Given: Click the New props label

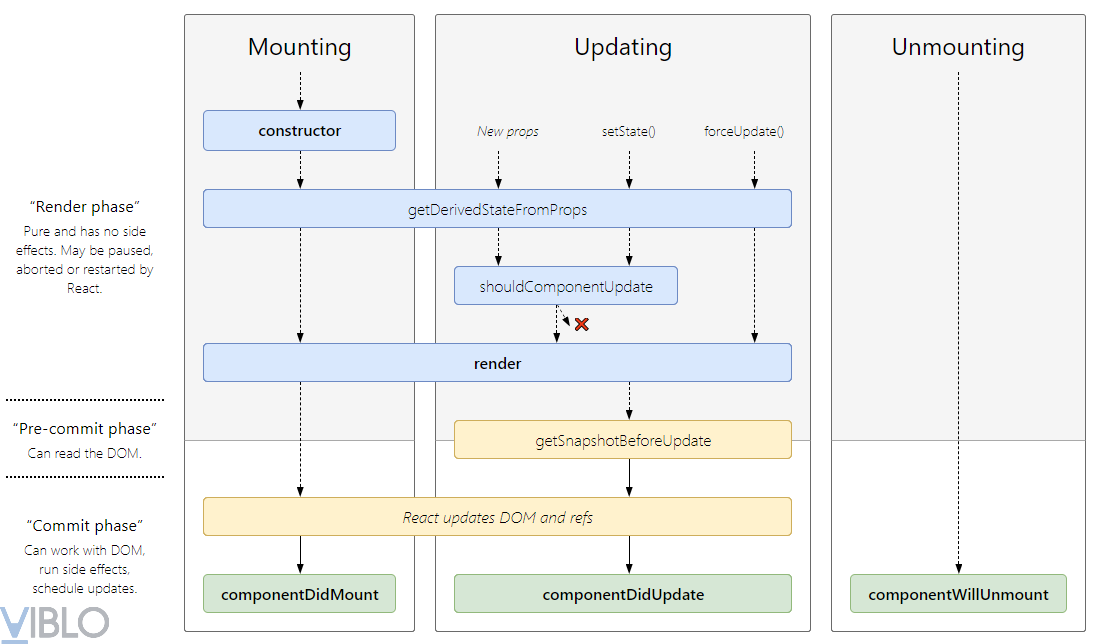Looking at the screenshot, I should click(508, 131).
